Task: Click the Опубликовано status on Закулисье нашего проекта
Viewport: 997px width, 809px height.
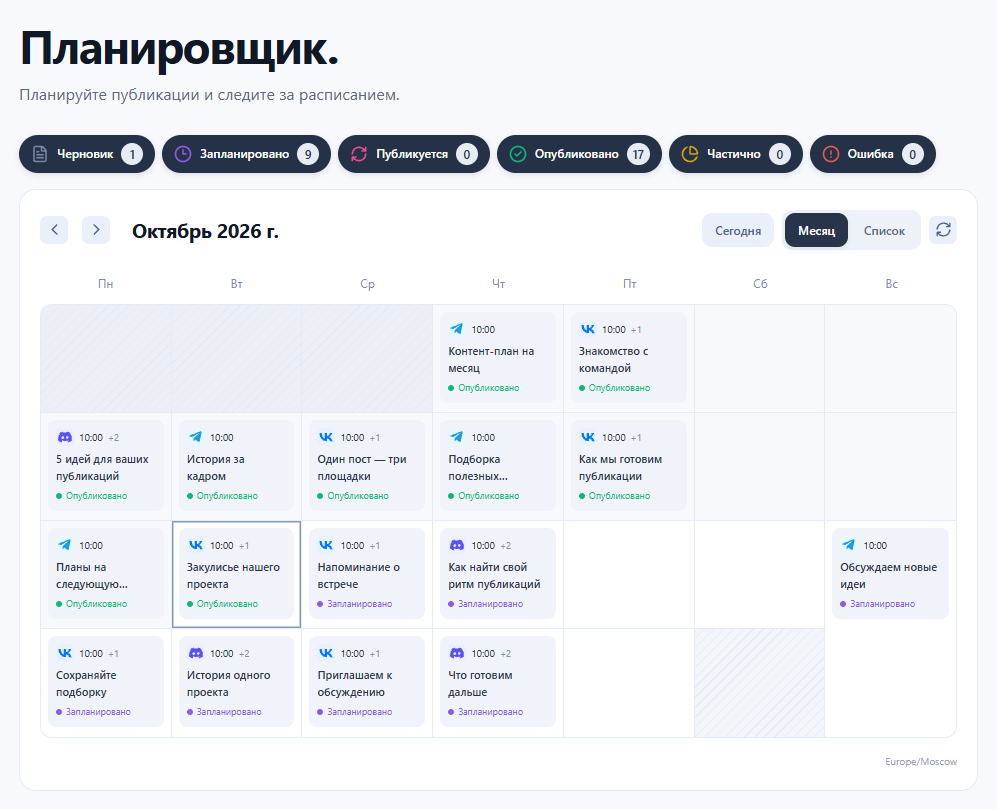Action: (x=223, y=604)
